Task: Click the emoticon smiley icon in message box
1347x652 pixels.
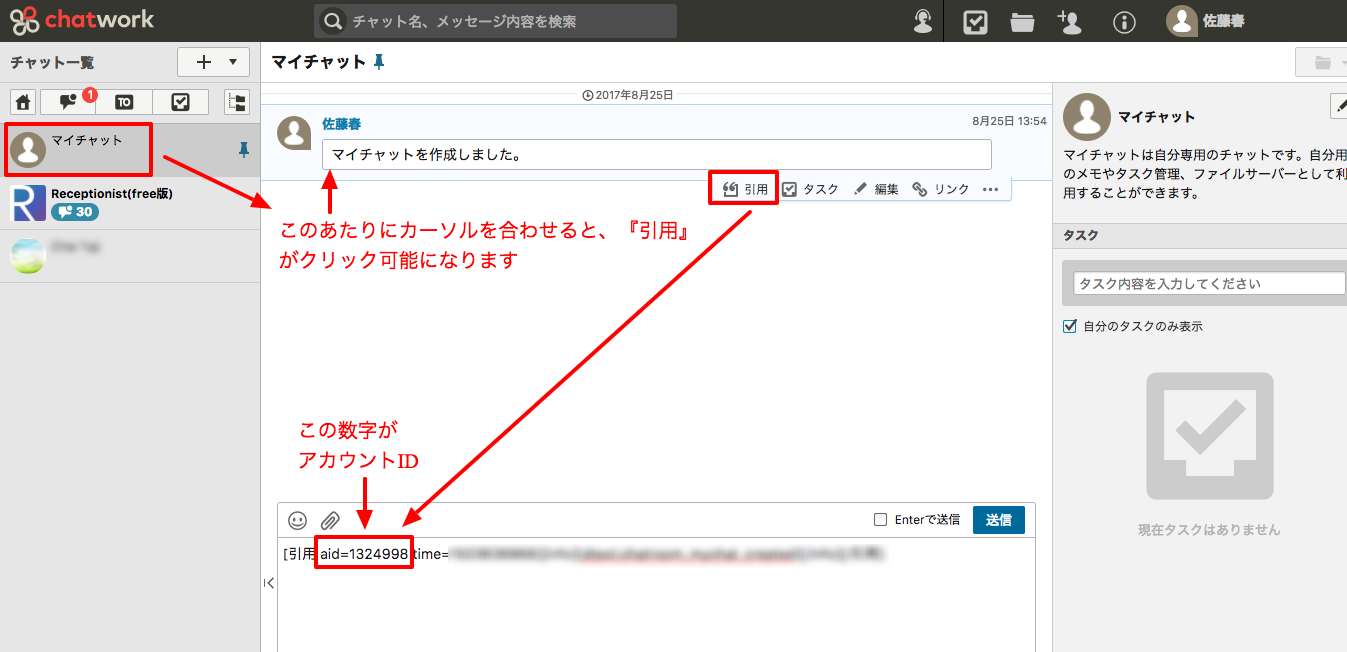Action: [298, 520]
